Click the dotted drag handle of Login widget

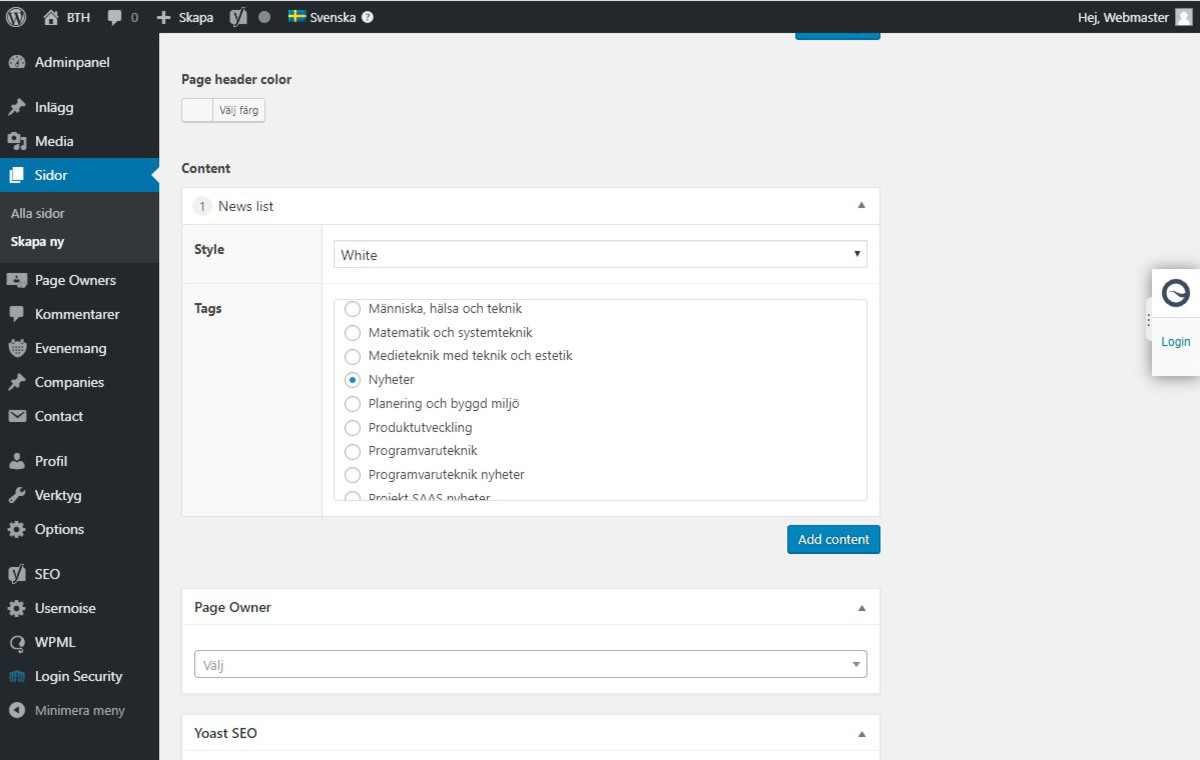point(1148,320)
